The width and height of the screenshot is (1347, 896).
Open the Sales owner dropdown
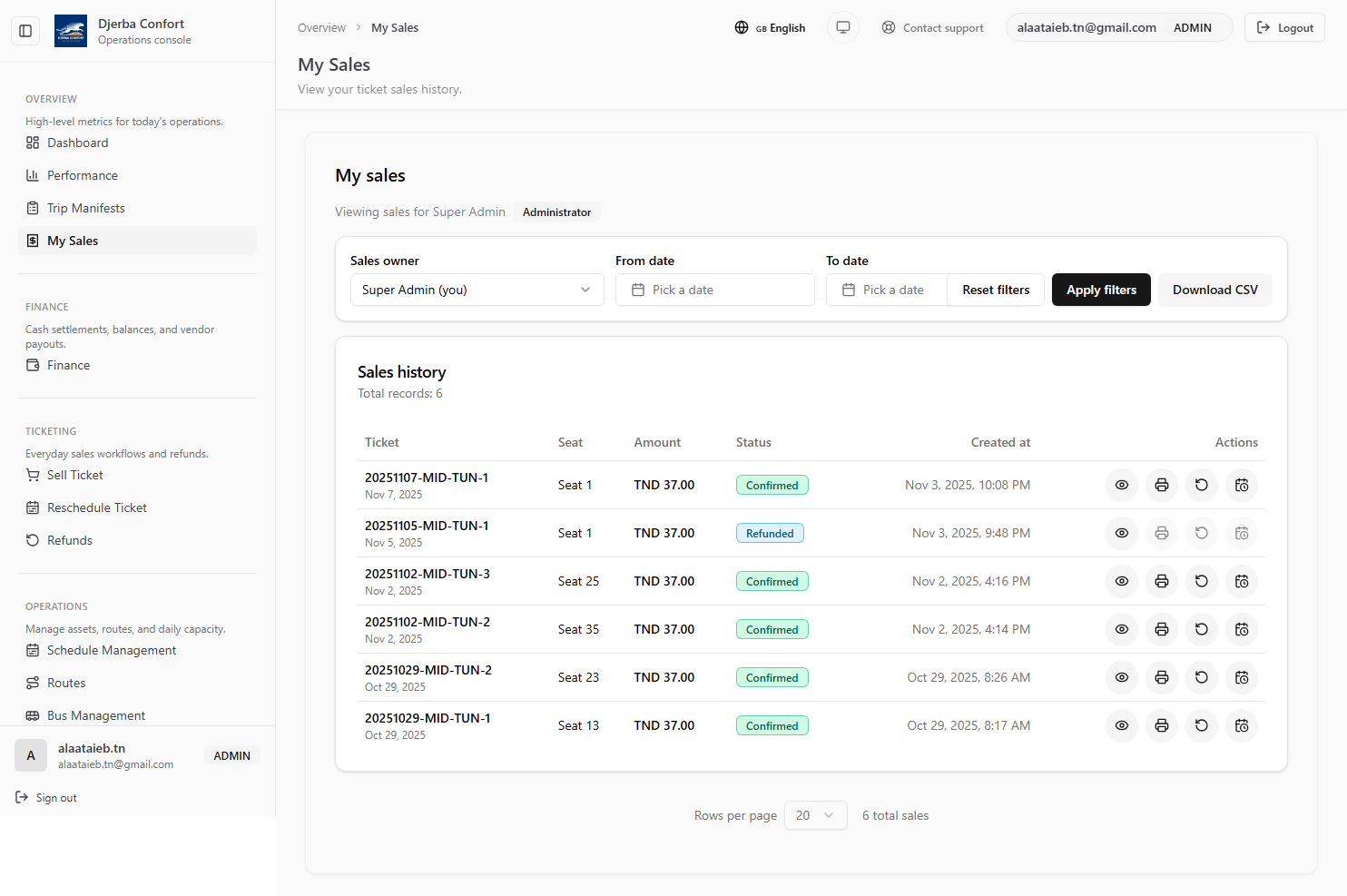pyautogui.click(x=477, y=290)
